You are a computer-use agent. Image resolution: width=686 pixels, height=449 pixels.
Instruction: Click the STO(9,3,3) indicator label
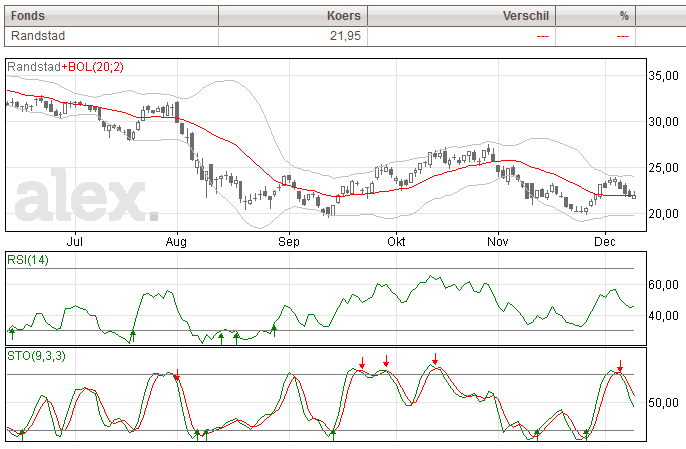pyautogui.click(x=36, y=356)
